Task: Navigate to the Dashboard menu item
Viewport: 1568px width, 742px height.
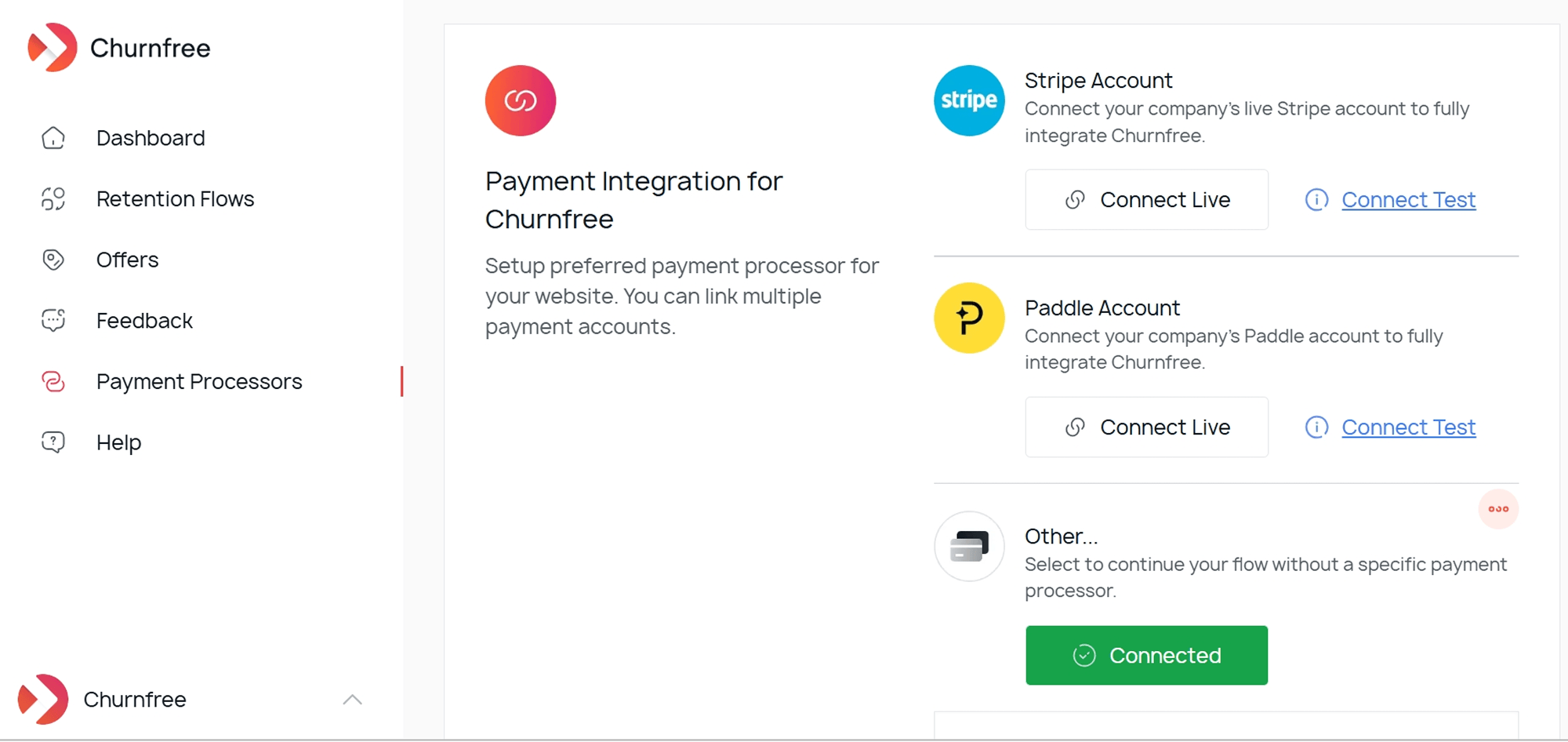Action: click(x=150, y=137)
